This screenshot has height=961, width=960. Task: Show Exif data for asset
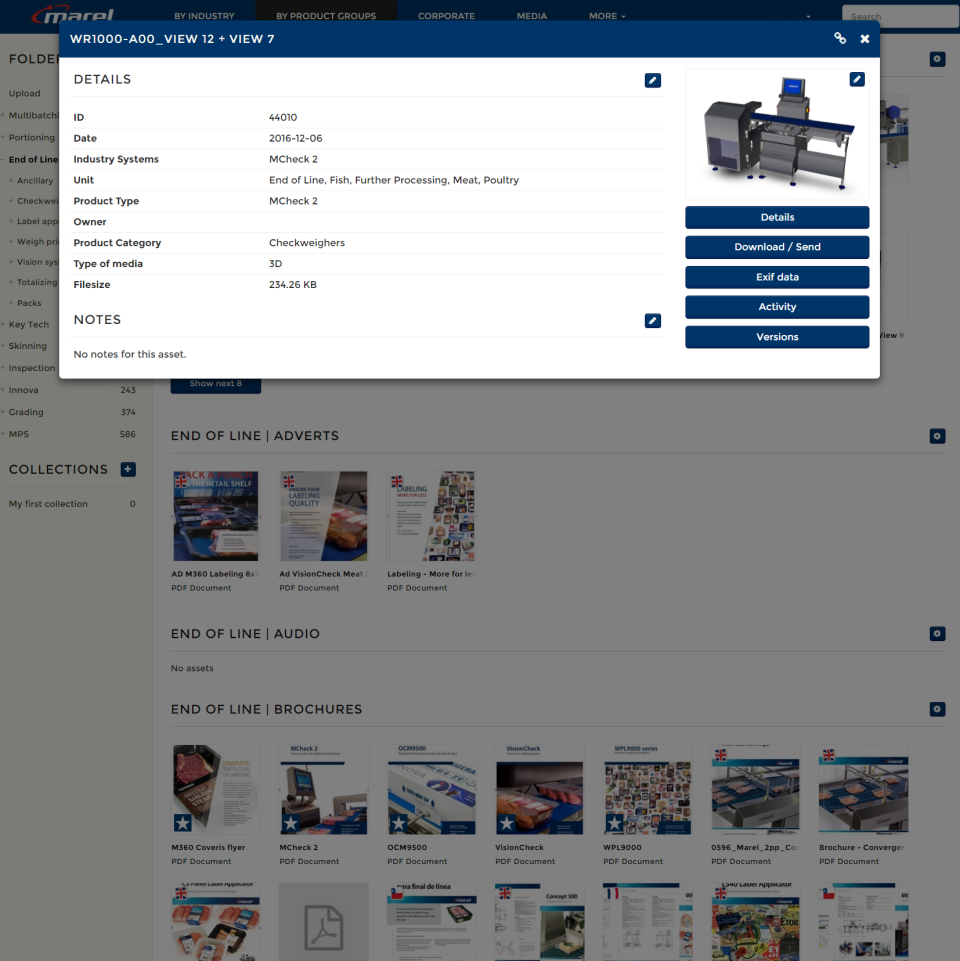pos(777,277)
